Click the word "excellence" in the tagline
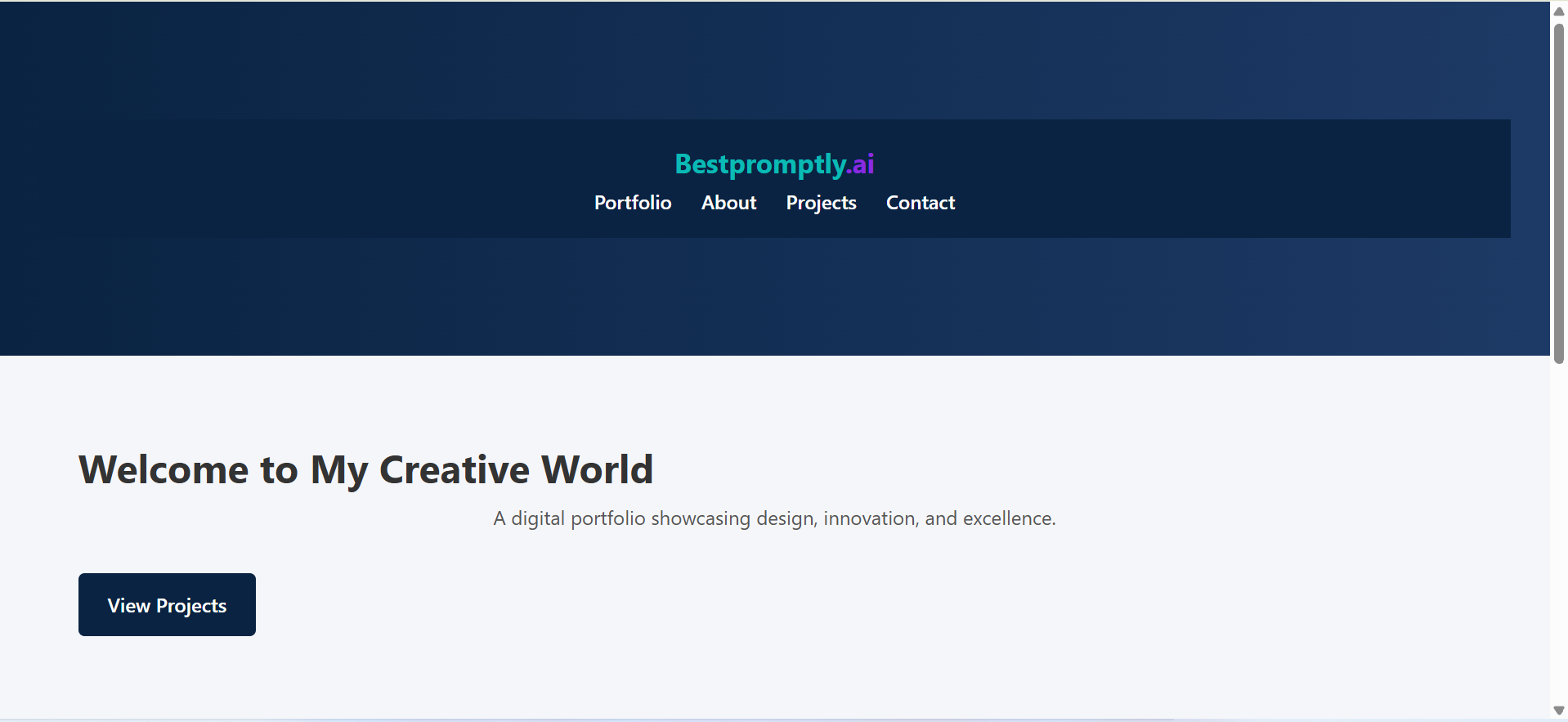The image size is (1568, 722). [x=1008, y=518]
